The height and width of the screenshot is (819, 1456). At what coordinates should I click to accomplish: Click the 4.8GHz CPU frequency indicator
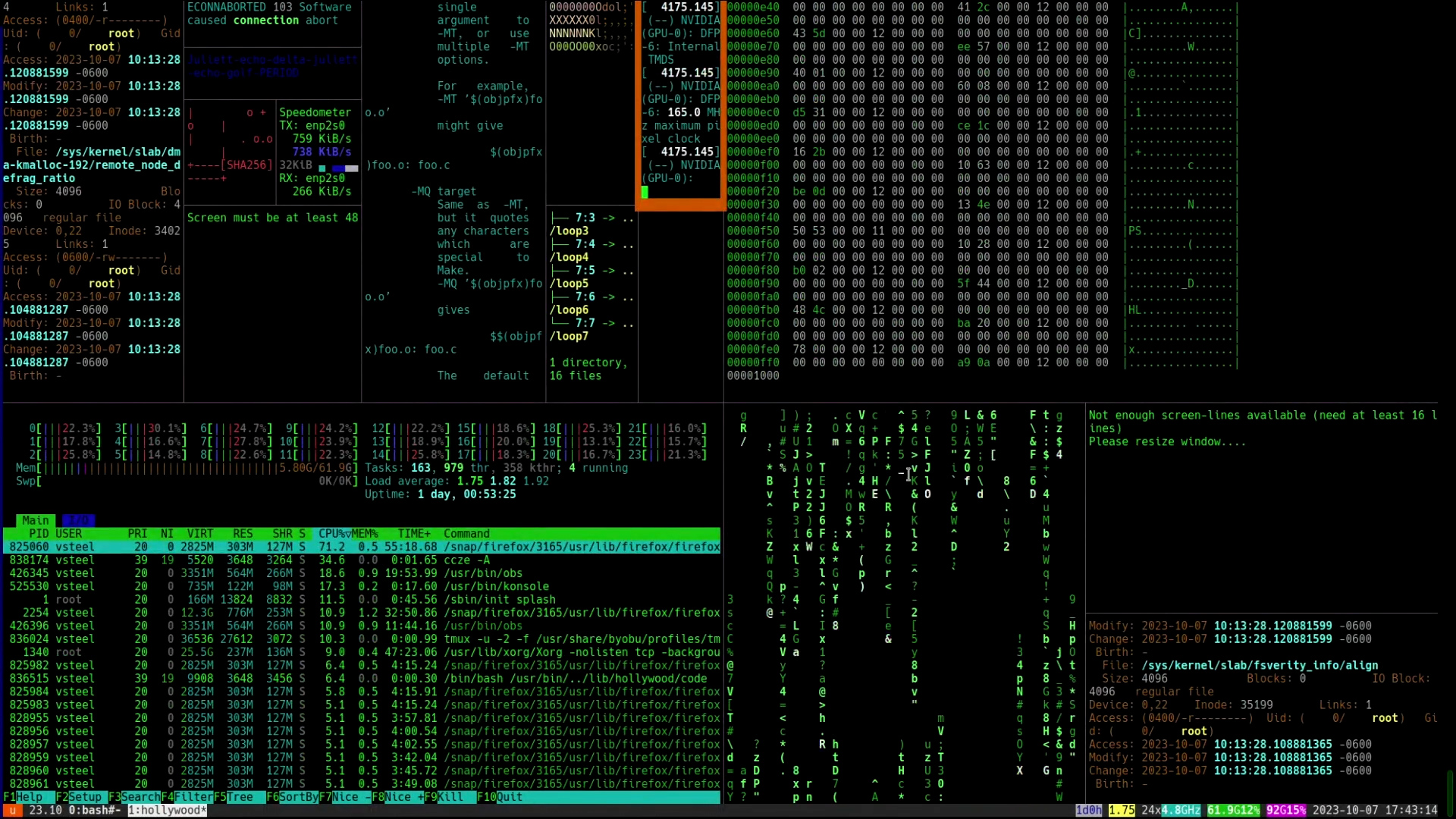pos(1181,811)
